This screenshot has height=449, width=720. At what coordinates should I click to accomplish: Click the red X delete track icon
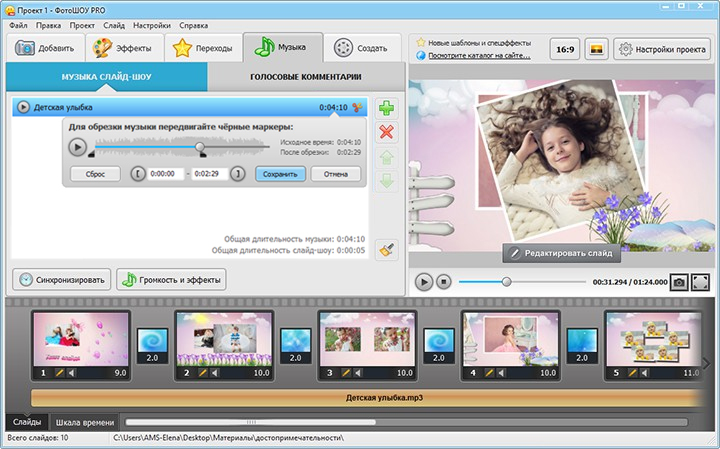386,133
